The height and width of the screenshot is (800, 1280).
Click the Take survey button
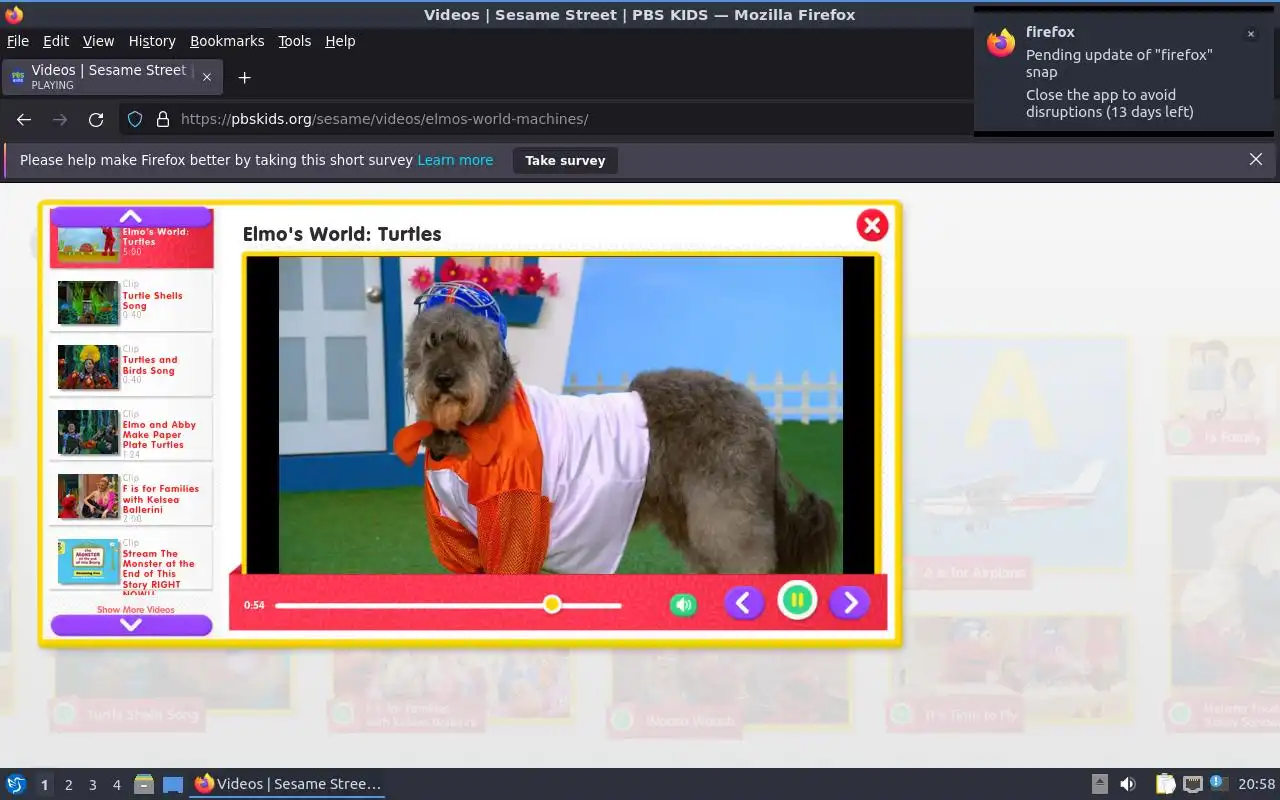click(x=565, y=160)
